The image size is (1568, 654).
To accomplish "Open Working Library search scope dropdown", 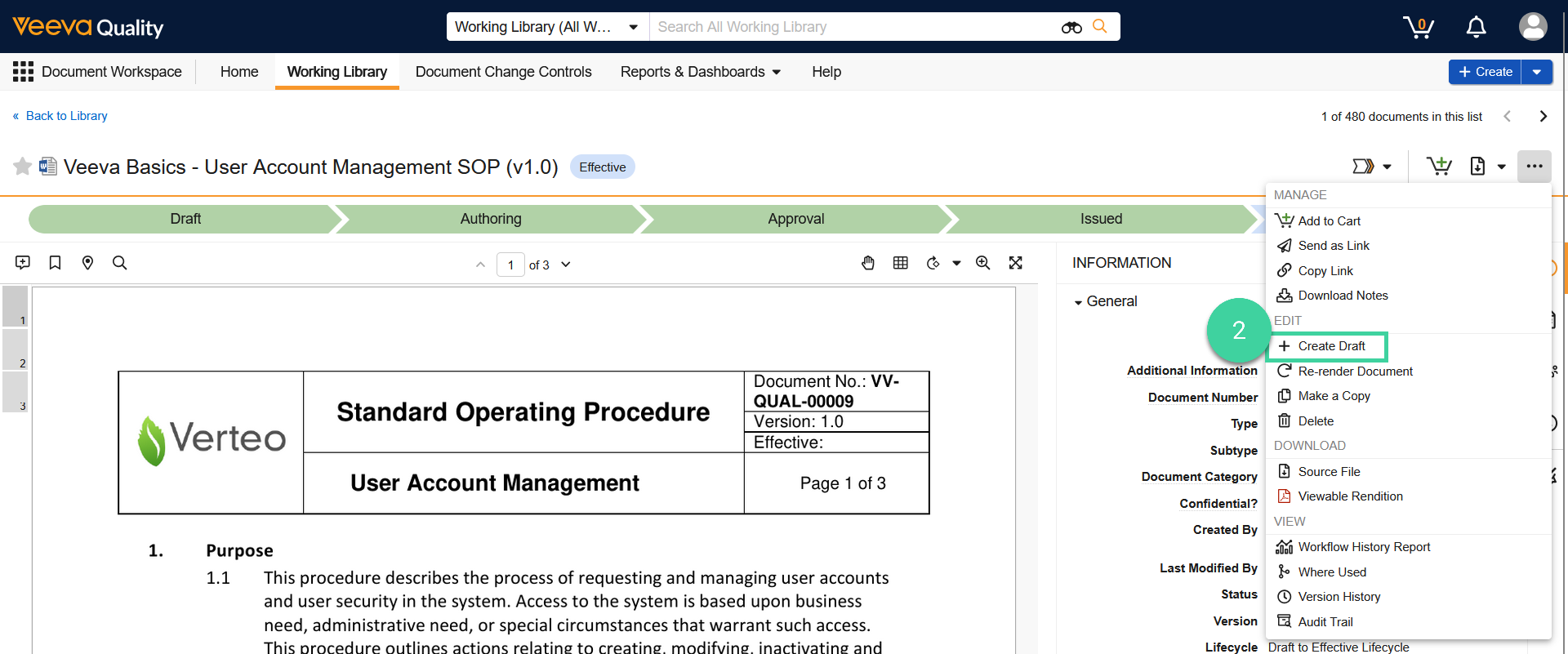I will [x=547, y=27].
